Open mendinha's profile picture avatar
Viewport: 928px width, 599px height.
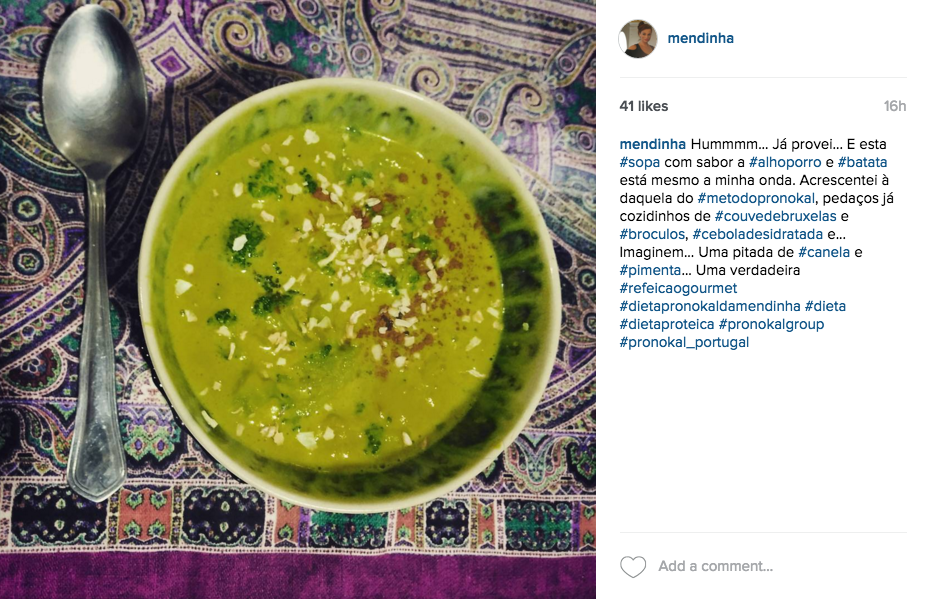click(637, 38)
